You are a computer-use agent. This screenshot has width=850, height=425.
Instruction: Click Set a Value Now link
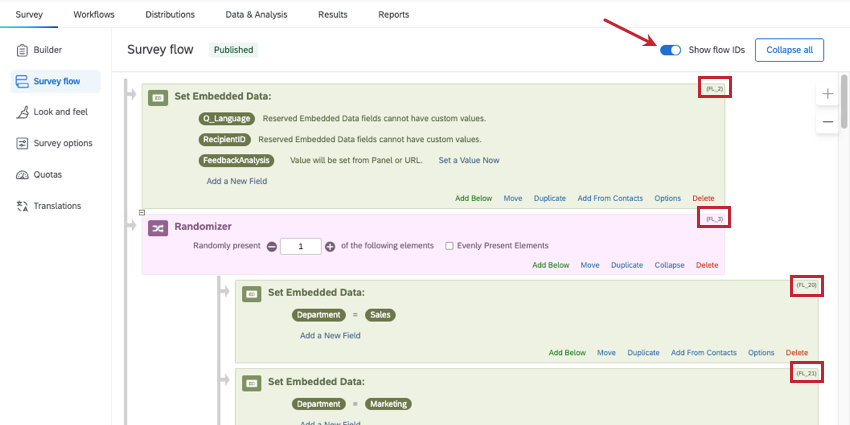[x=469, y=160]
